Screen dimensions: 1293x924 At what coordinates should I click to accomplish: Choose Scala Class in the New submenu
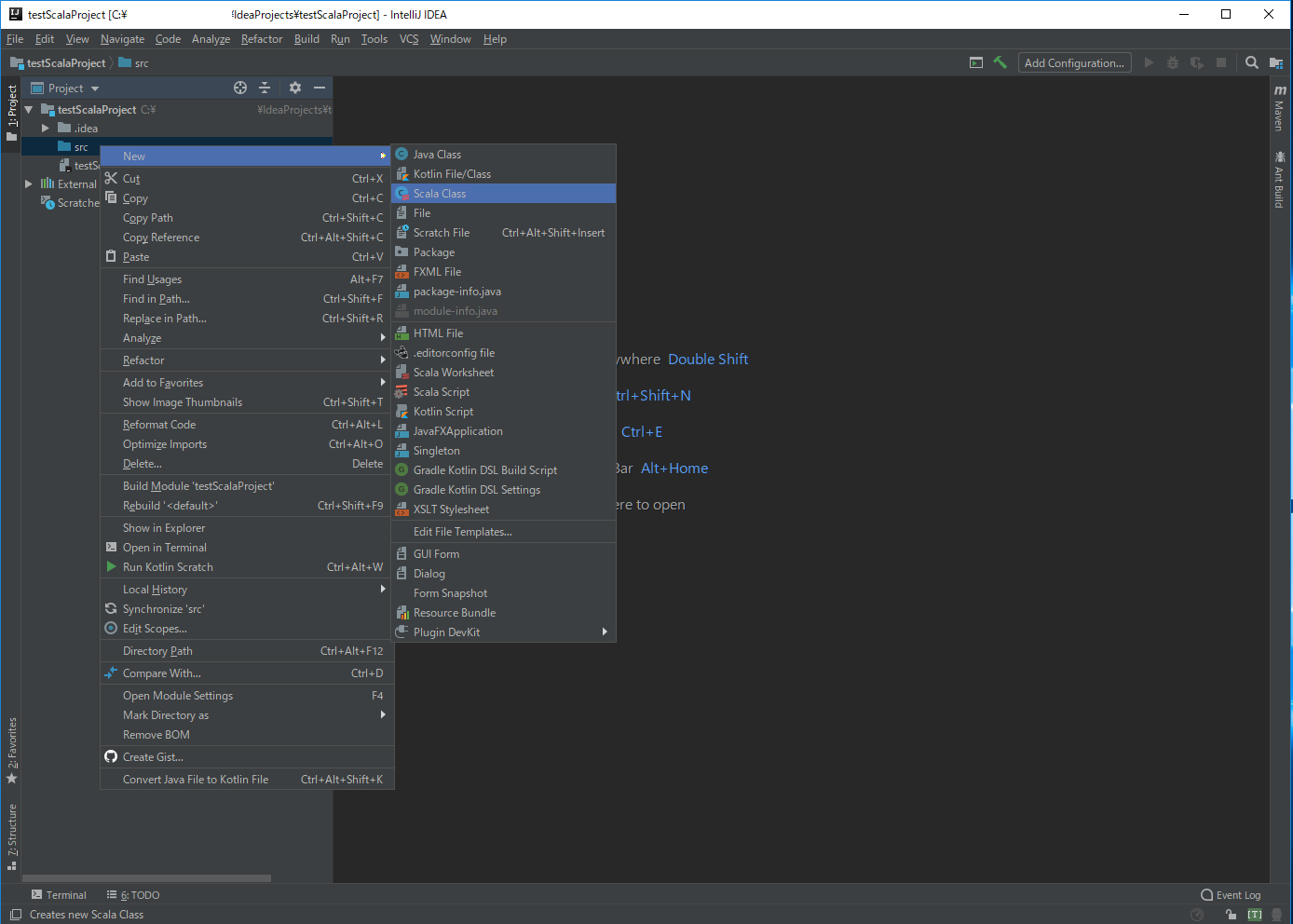click(x=504, y=194)
